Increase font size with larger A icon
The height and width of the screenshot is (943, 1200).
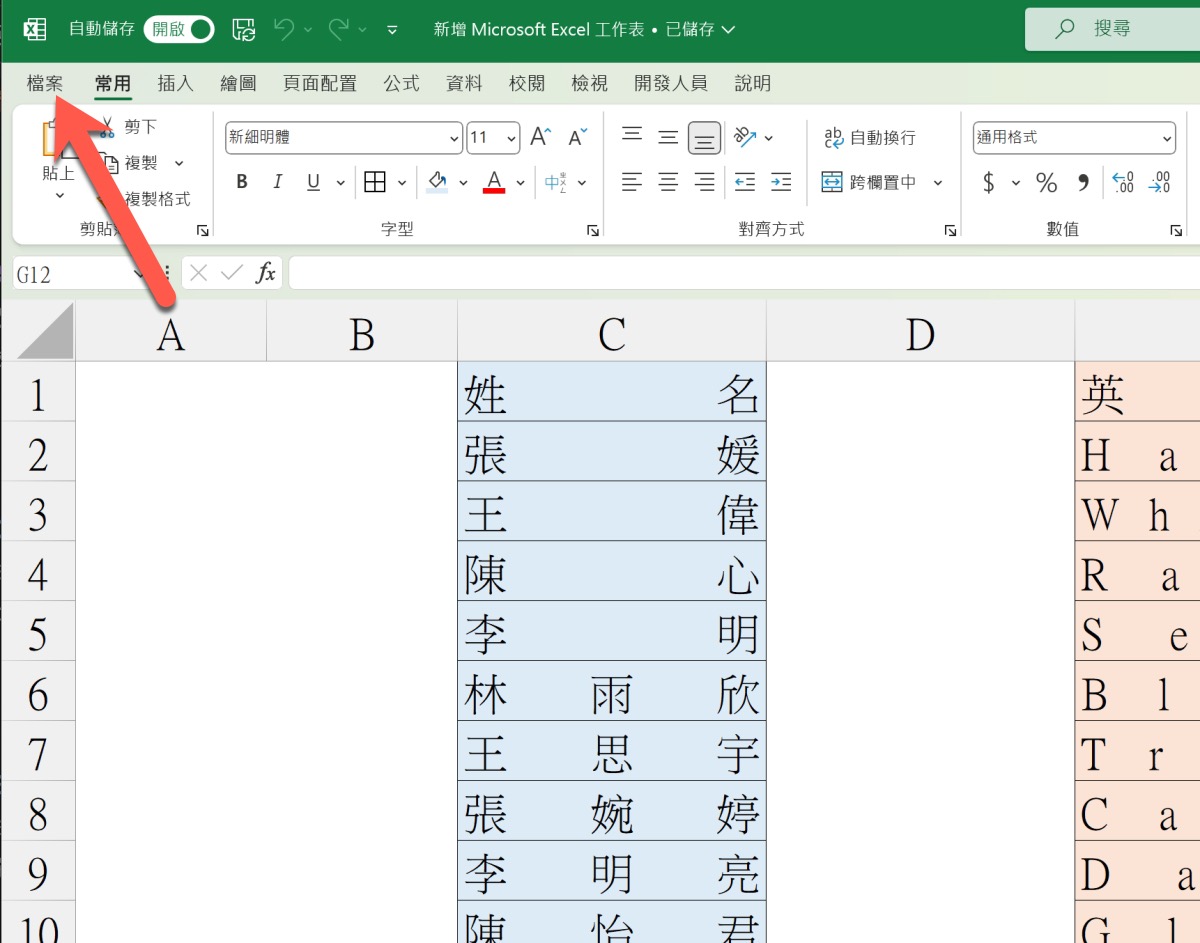[540, 137]
